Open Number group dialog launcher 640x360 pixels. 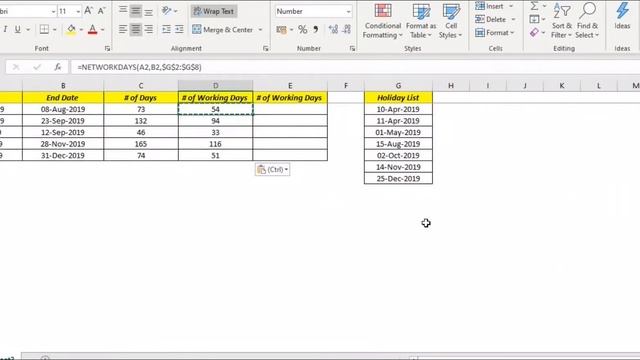(x=352, y=49)
